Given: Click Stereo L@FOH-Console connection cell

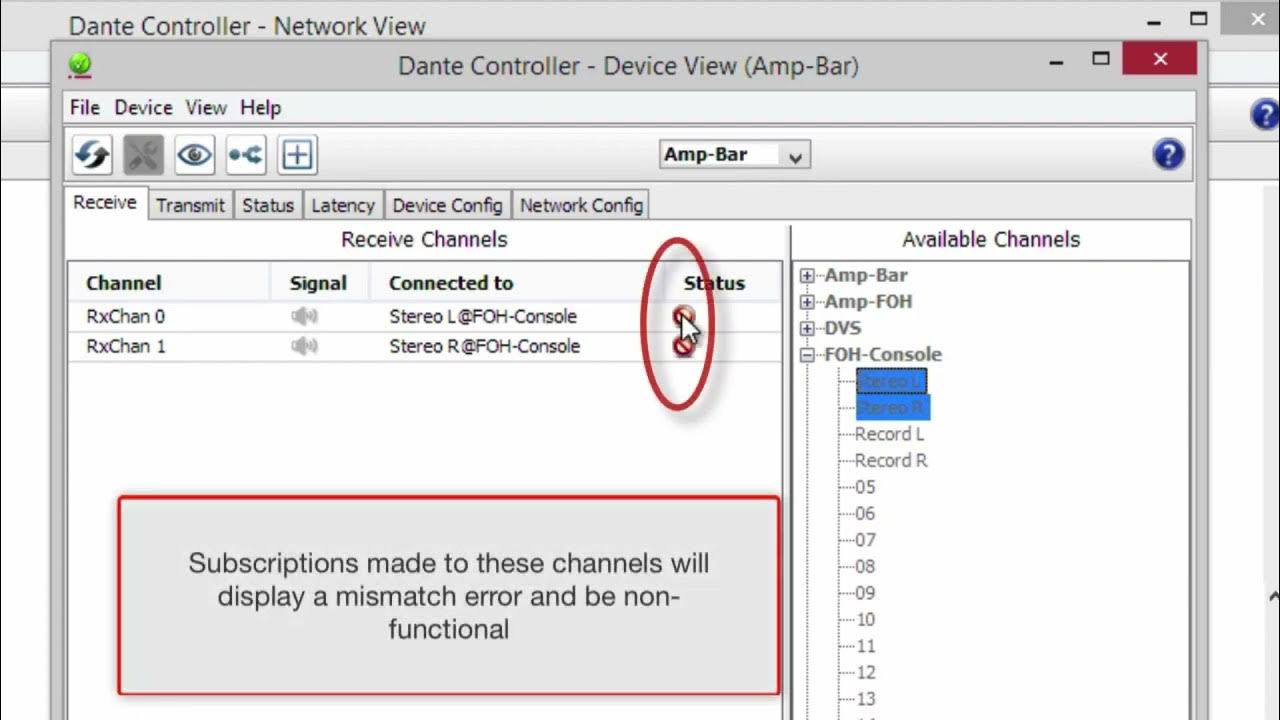Looking at the screenshot, I should [x=483, y=316].
